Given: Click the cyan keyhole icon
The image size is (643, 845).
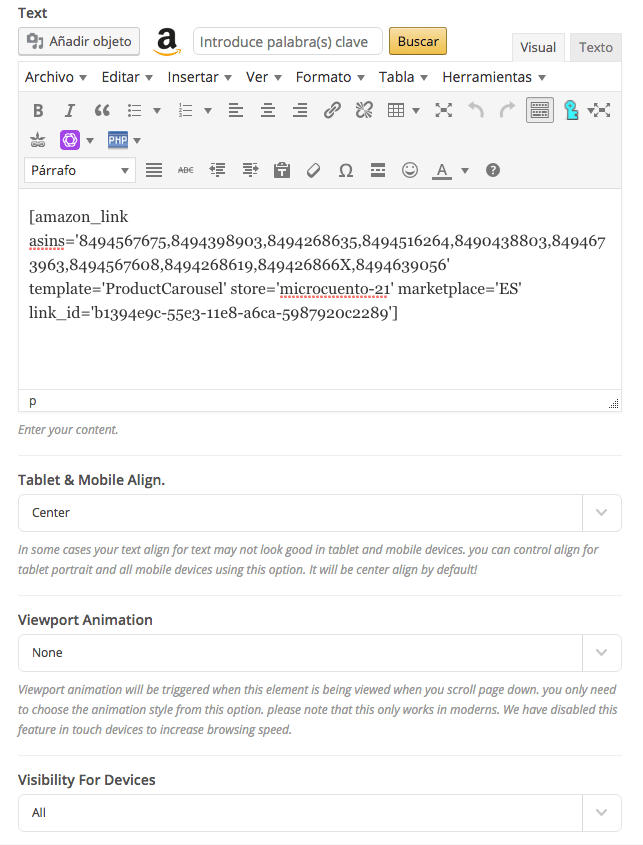Looking at the screenshot, I should 571,110.
